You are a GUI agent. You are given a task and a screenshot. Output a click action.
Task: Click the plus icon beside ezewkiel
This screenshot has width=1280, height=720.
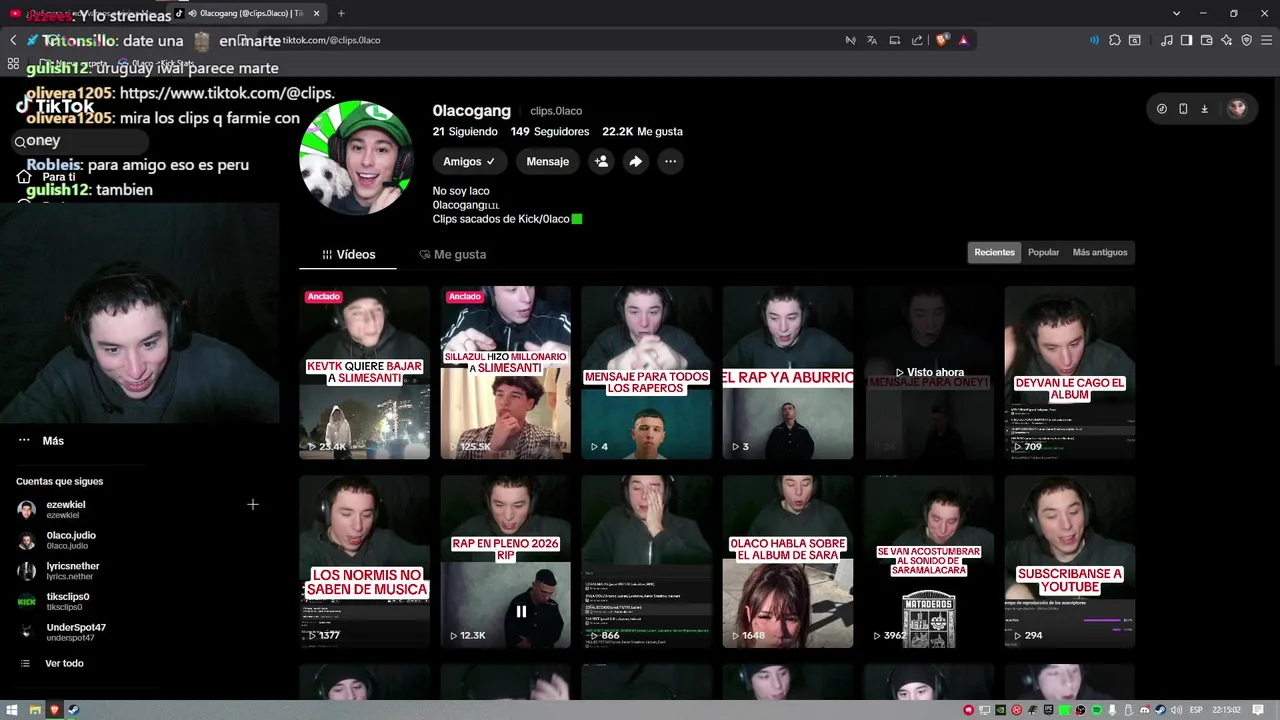point(253,505)
